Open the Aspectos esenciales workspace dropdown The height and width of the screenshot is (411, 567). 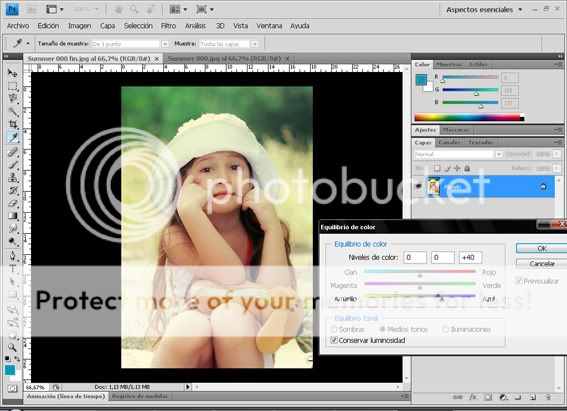484,10
